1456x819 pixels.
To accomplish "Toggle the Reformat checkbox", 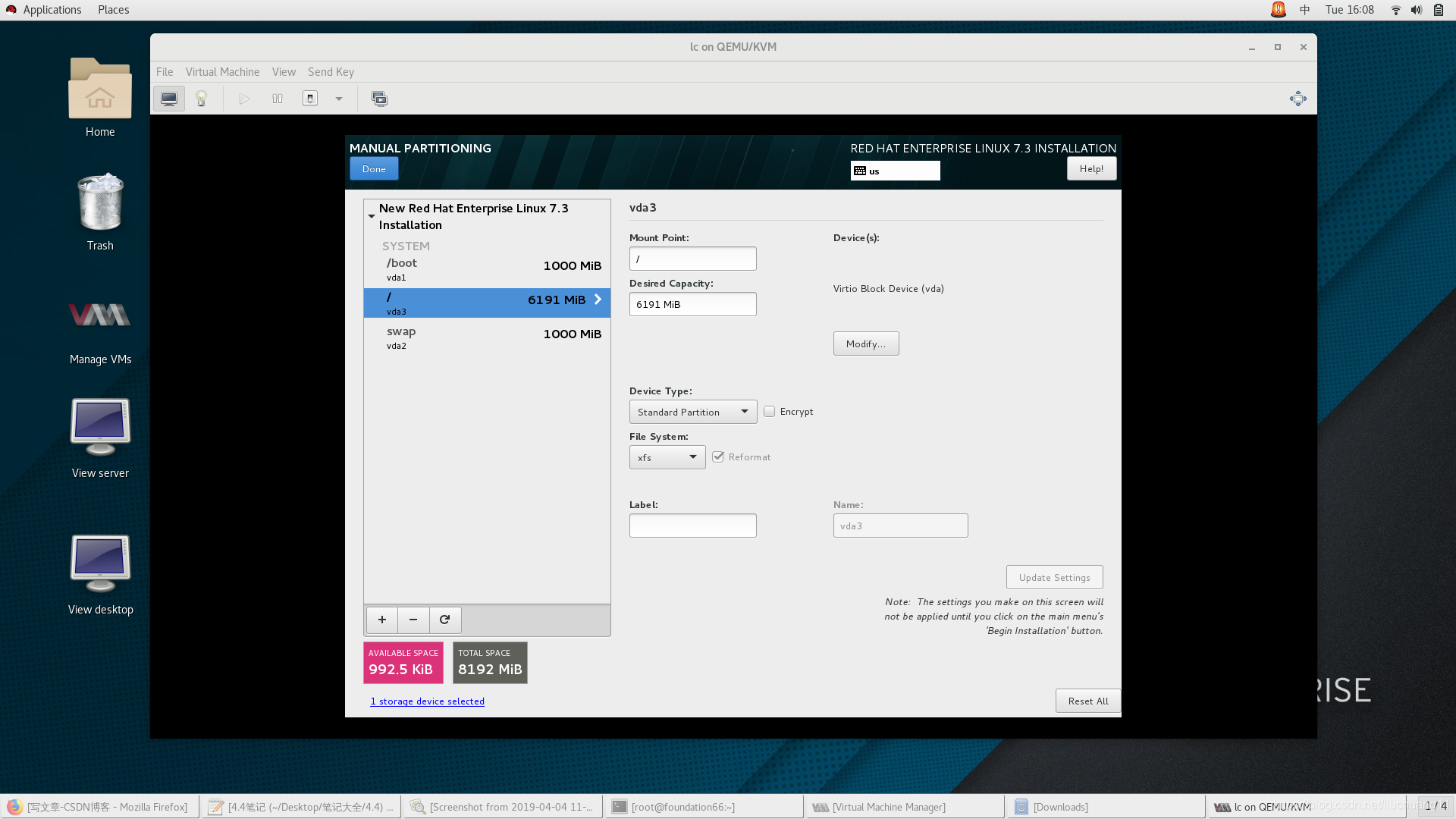I will [x=718, y=457].
